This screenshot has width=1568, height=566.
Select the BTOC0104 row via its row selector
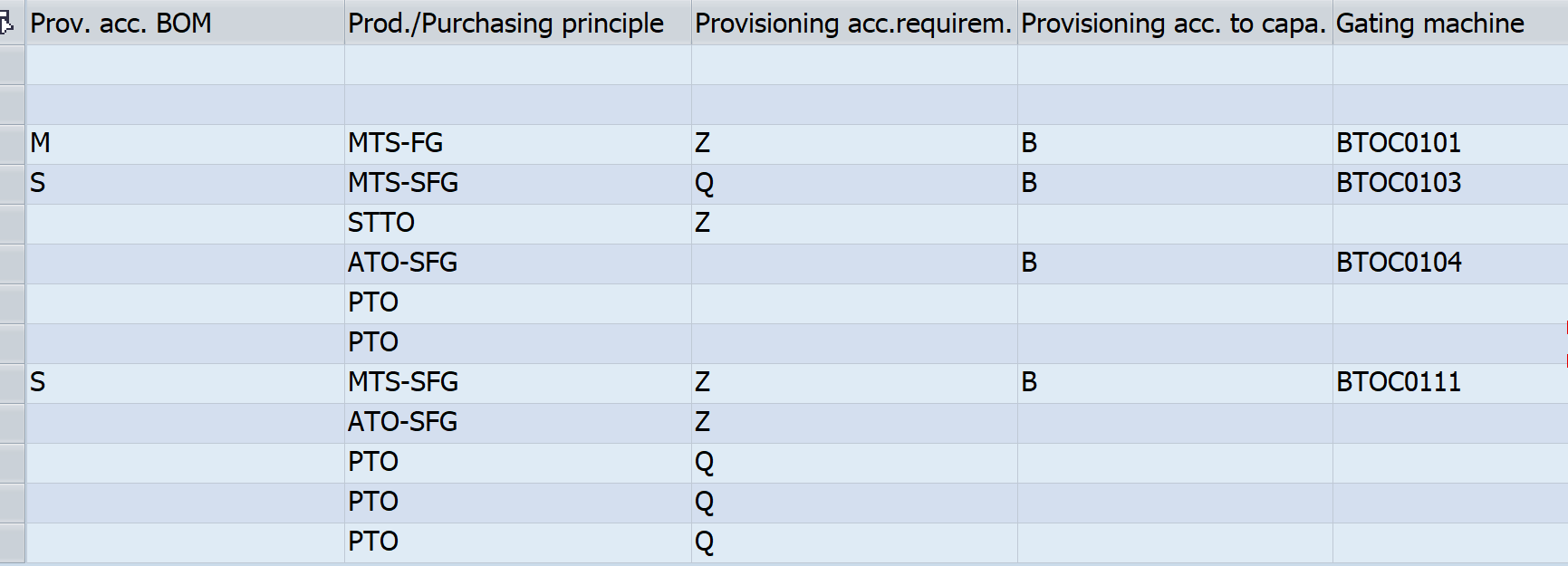[12, 264]
